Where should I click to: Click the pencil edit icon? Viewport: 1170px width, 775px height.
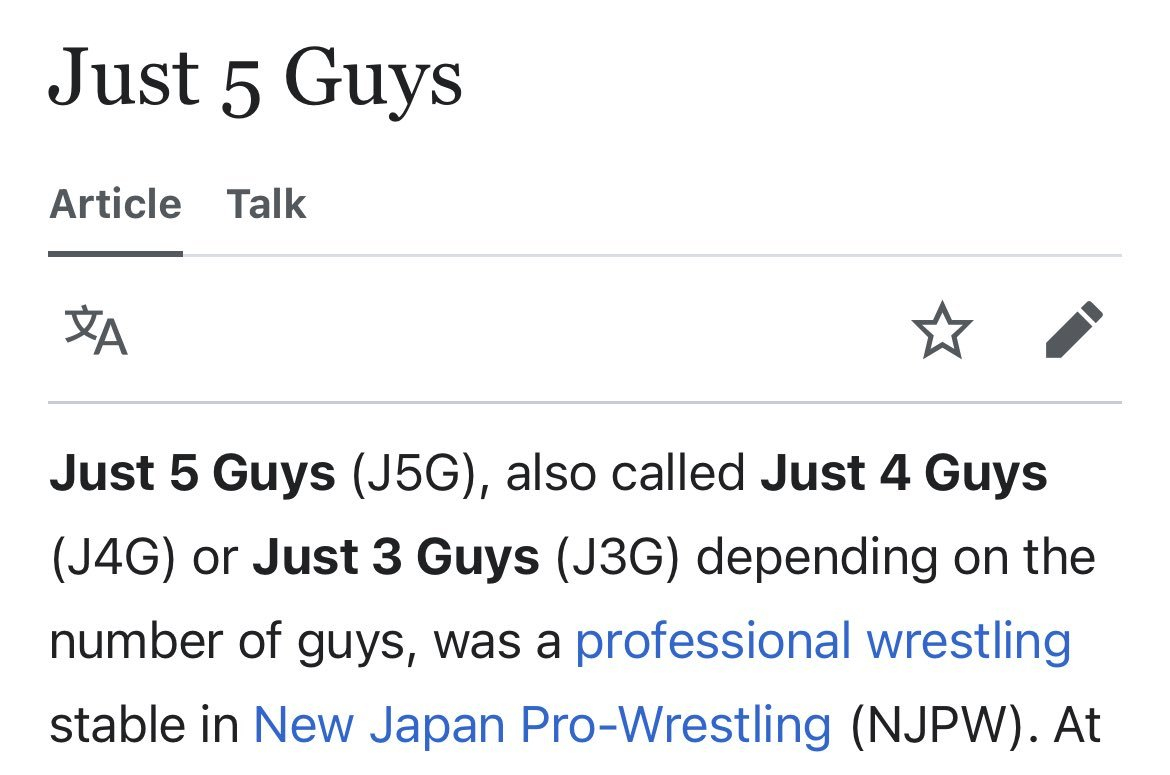(1073, 330)
